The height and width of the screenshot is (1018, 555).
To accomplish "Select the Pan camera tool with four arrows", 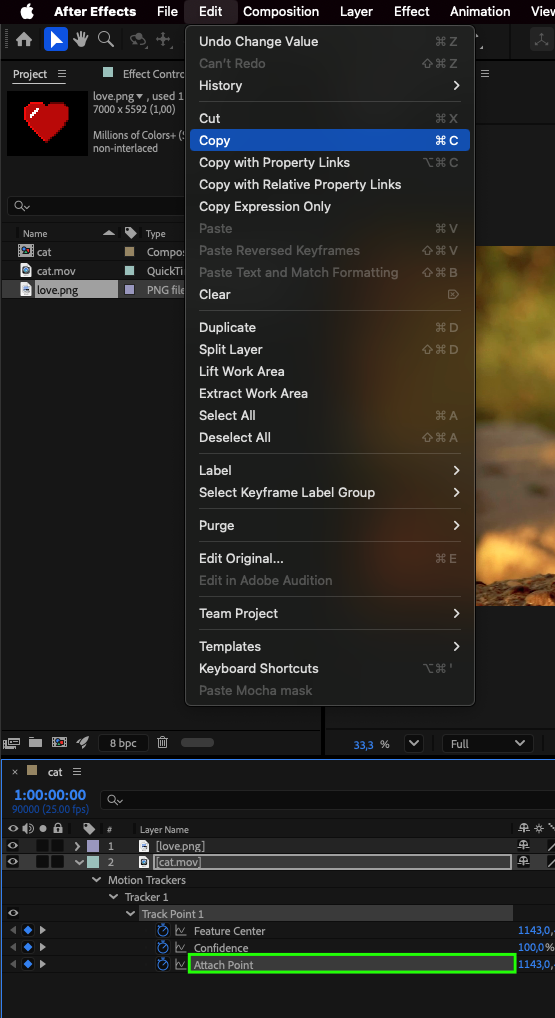I will click(x=162, y=40).
